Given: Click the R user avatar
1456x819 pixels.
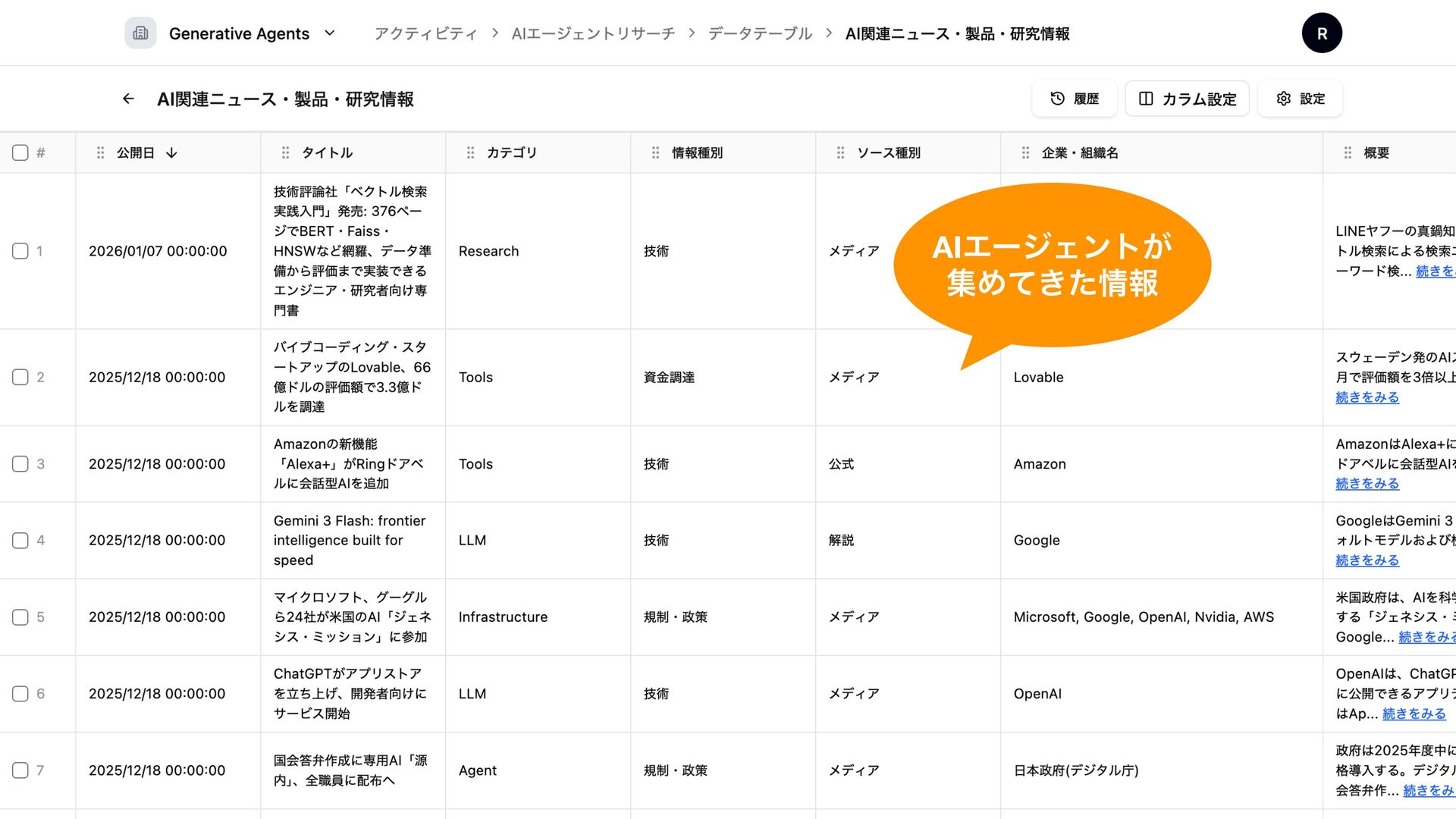Looking at the screenshot, I should (x=1322, y=33).
